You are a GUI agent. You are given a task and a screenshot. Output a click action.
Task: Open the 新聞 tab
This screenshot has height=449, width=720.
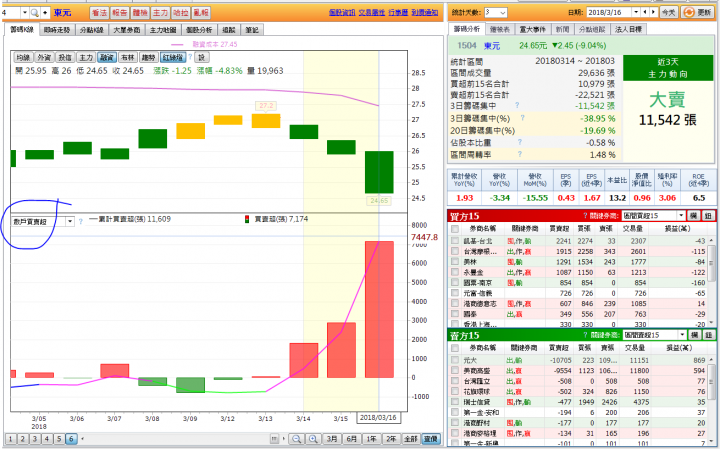click(562, 29)
